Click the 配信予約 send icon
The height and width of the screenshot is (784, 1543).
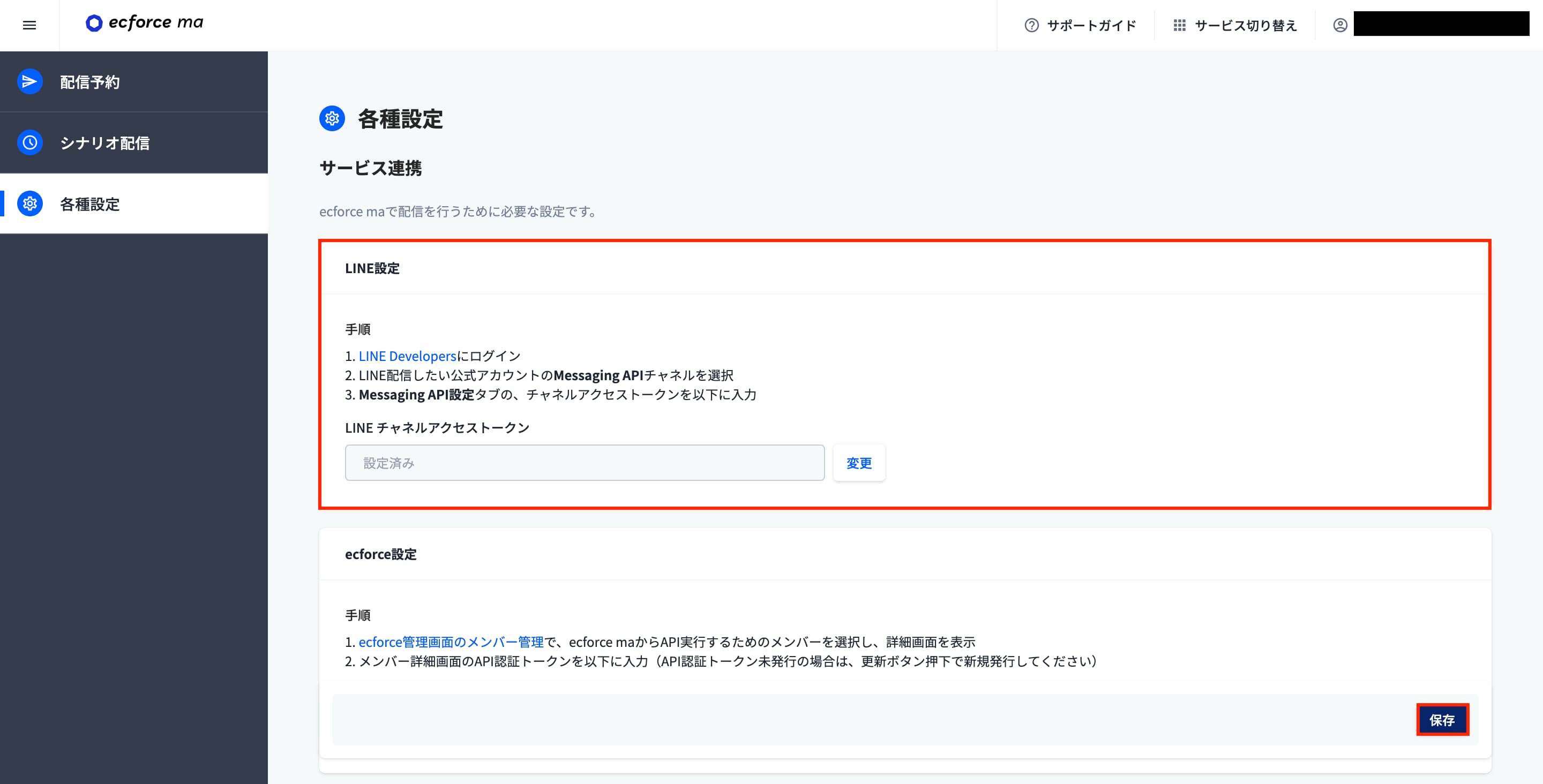point(29,81)
